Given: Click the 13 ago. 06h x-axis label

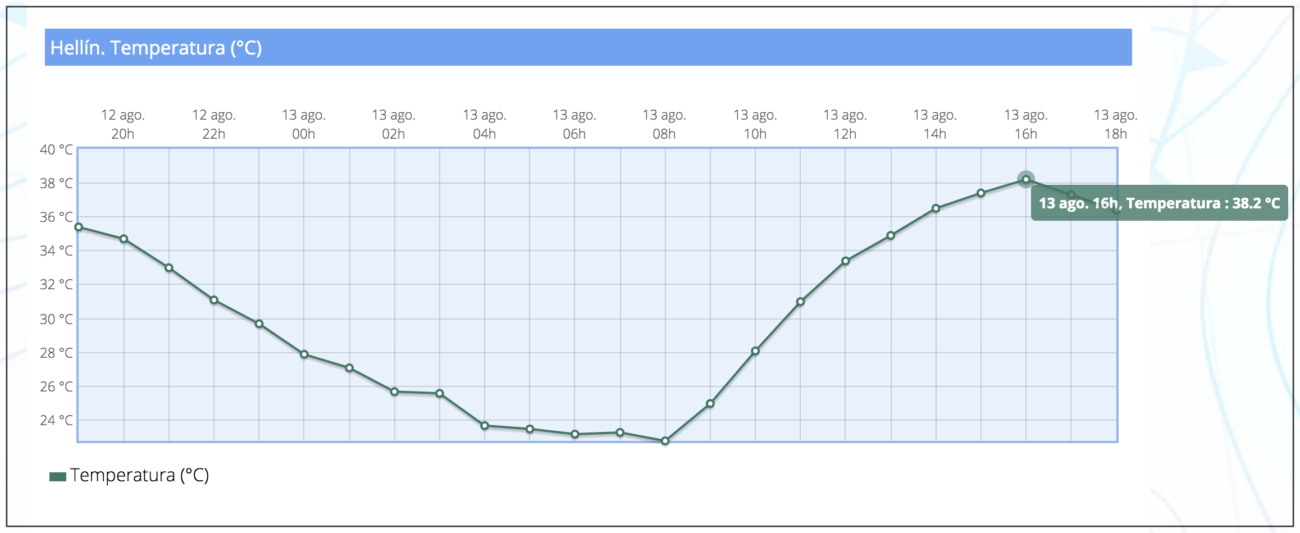Looking at the screenshot, I should (575, 124).
